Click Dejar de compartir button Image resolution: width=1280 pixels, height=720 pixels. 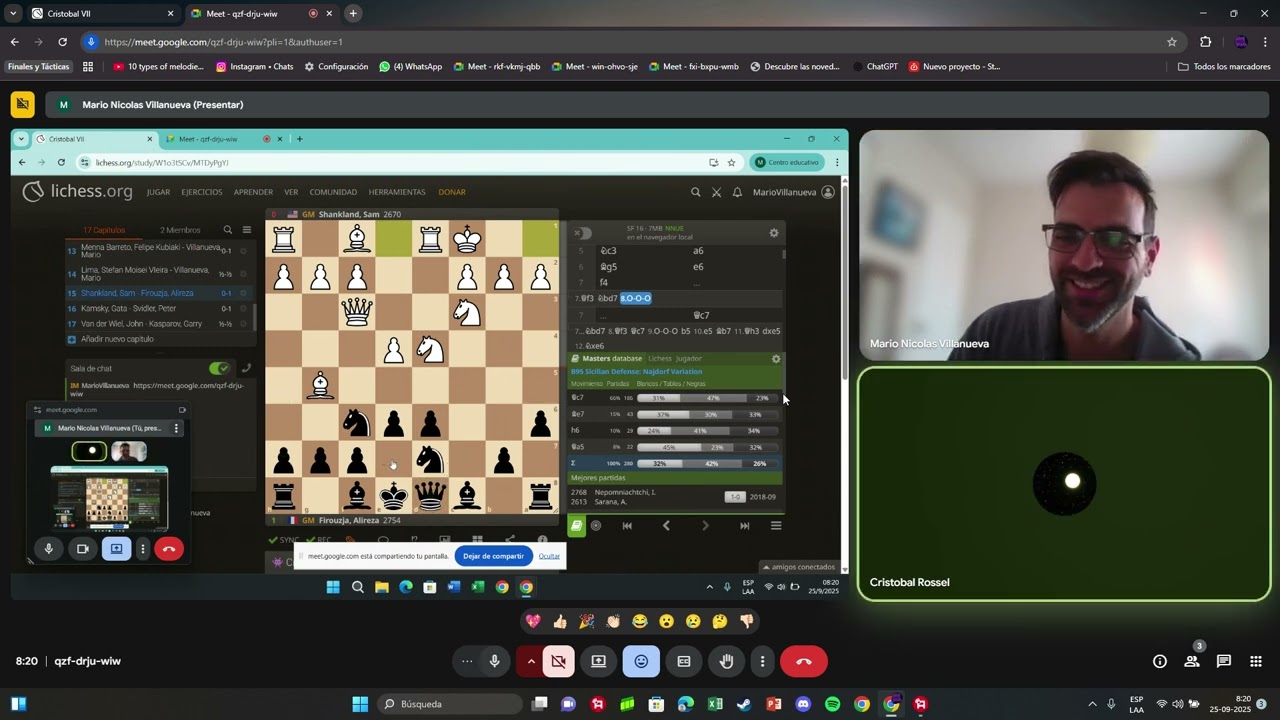[493, 556]
